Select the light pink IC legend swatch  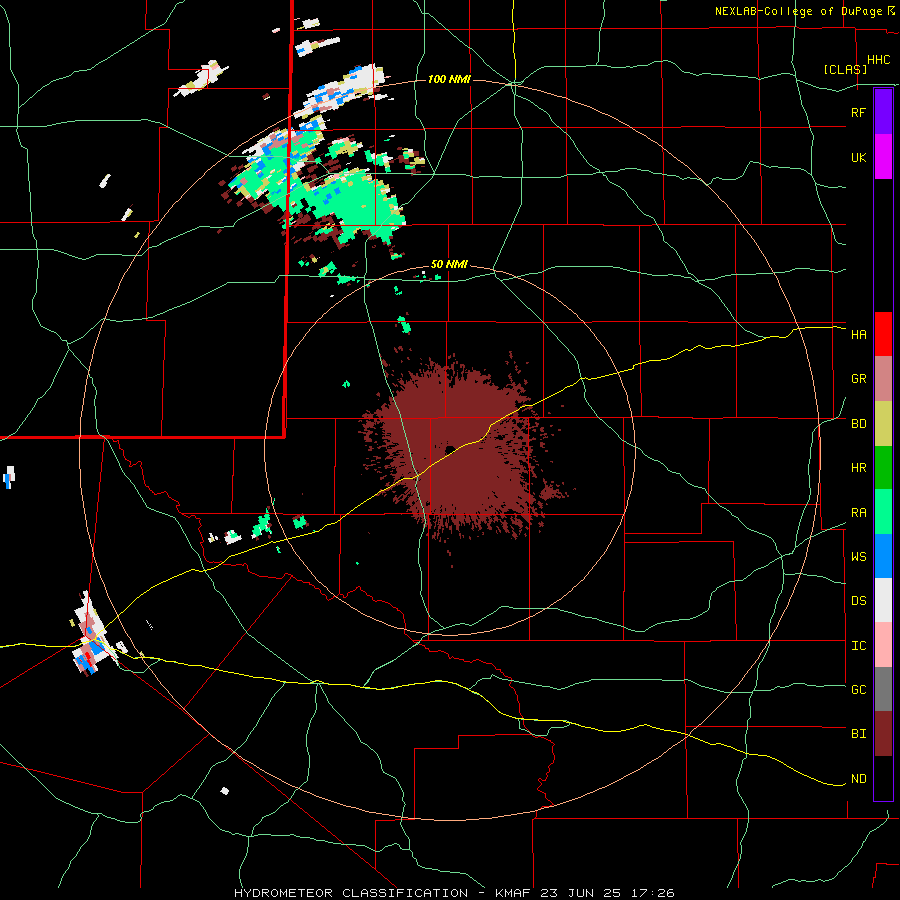click(883, 645)
